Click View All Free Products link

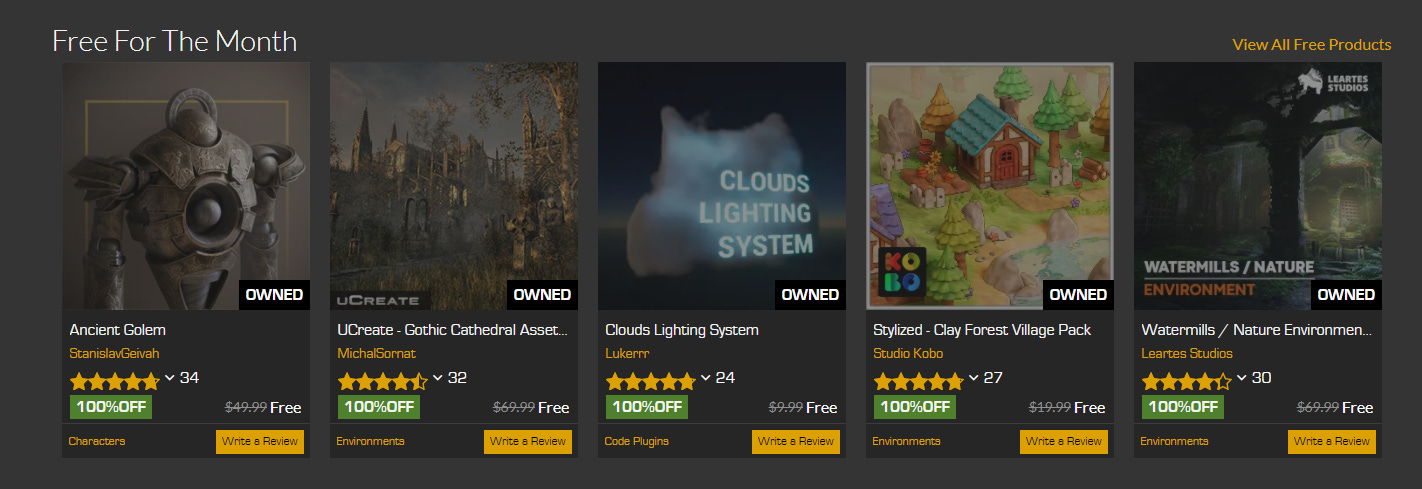(1311, 44)
